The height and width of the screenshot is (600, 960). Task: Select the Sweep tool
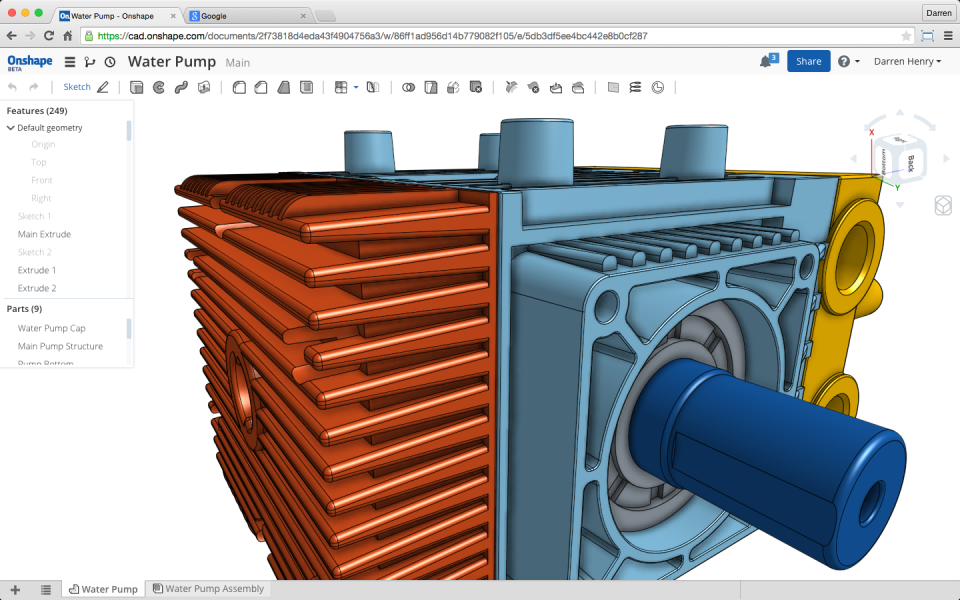pos(182,87)
